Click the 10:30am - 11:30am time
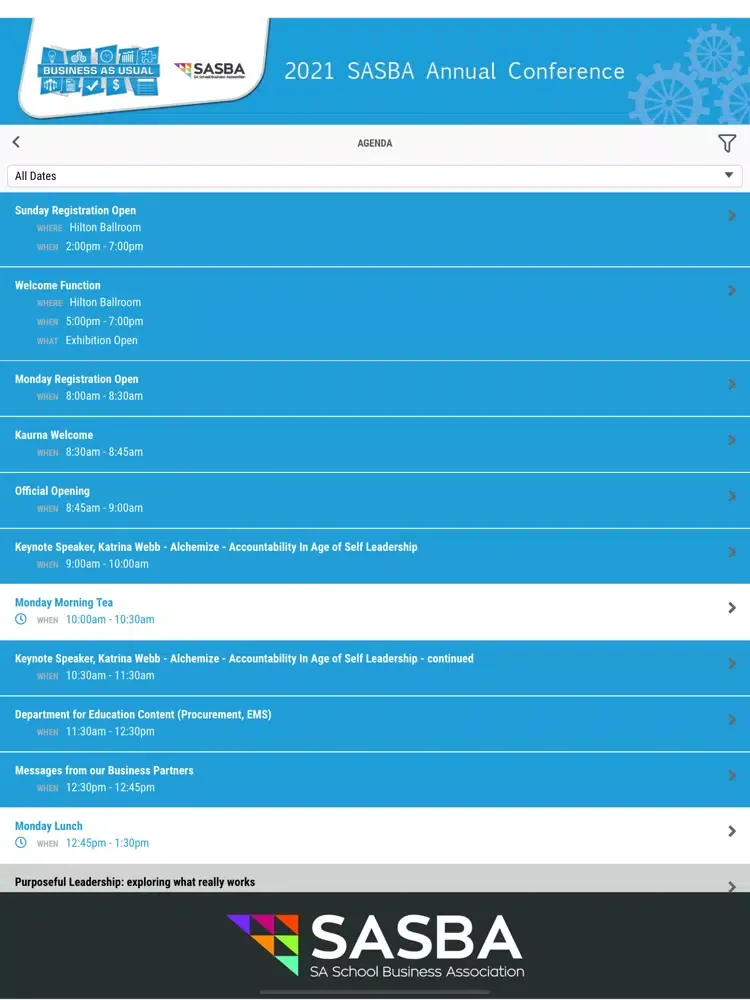750x1000 pixels. [110, 675]
